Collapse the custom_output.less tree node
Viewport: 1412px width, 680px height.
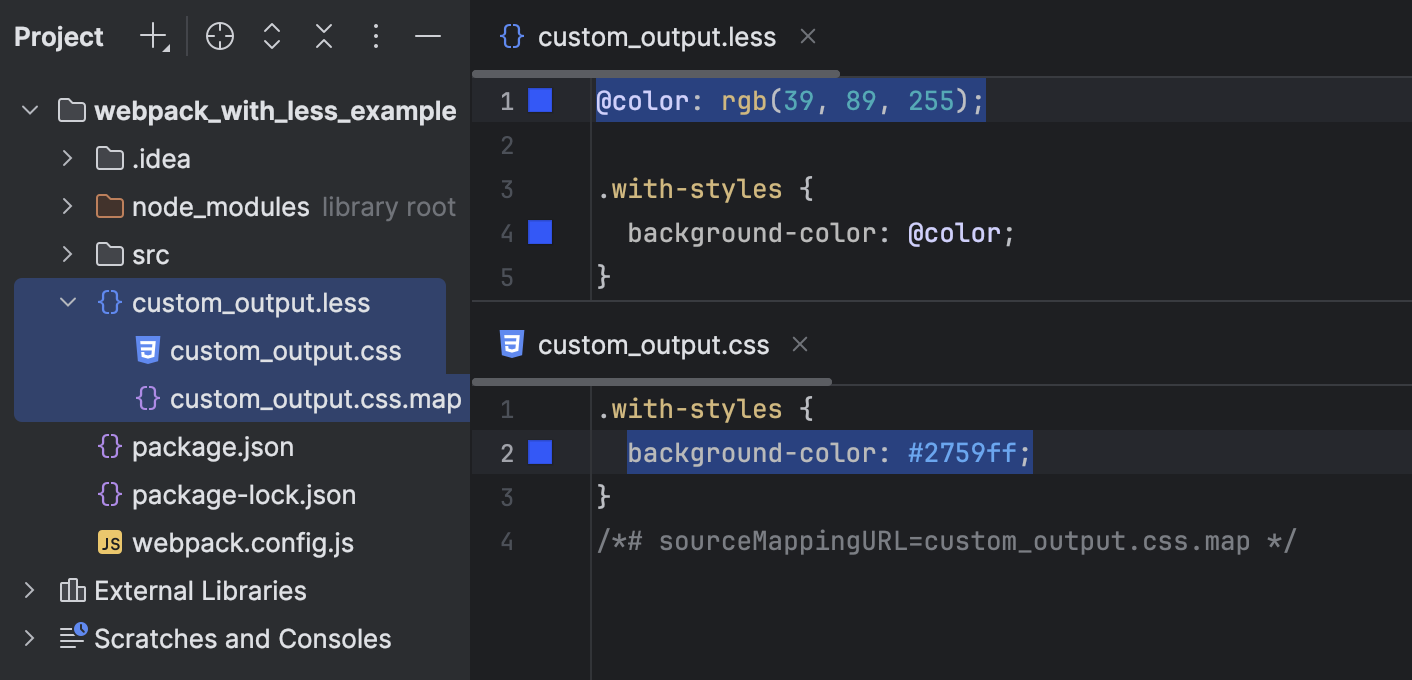click(x=66, y=302)
